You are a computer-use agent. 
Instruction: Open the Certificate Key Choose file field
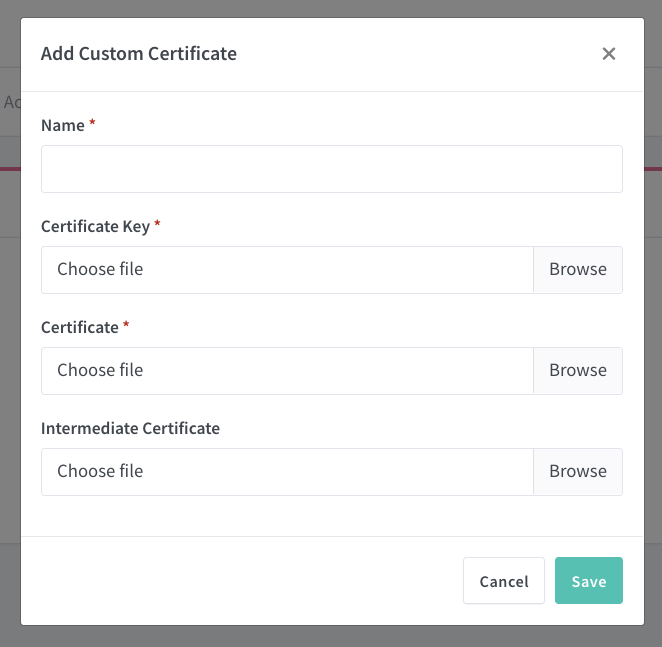click(x=287, y=270)
